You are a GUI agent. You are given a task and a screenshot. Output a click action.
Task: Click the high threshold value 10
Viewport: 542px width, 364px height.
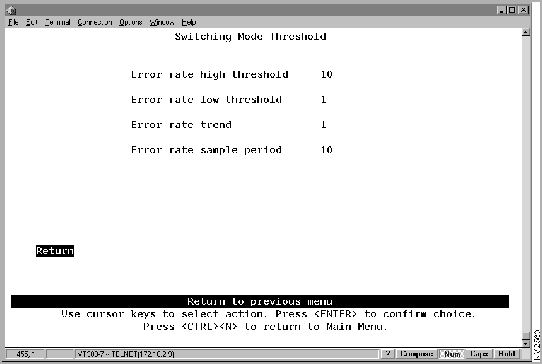coord(327,74)
